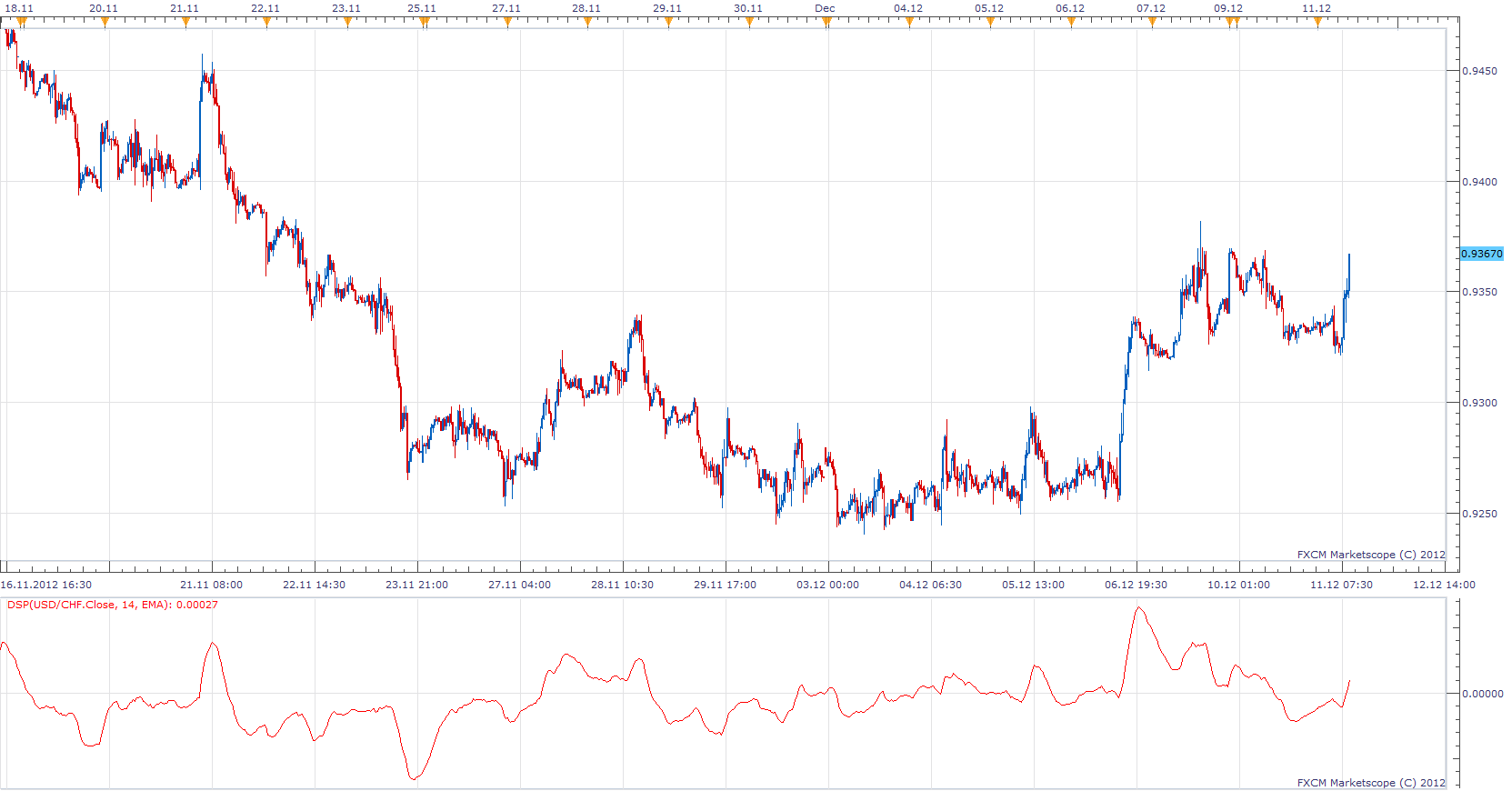Screen dimensions: 1512x791
Task: Select the DSP(USD/CHF.Close, 14, EMA) indicator label
Action: 113,605
